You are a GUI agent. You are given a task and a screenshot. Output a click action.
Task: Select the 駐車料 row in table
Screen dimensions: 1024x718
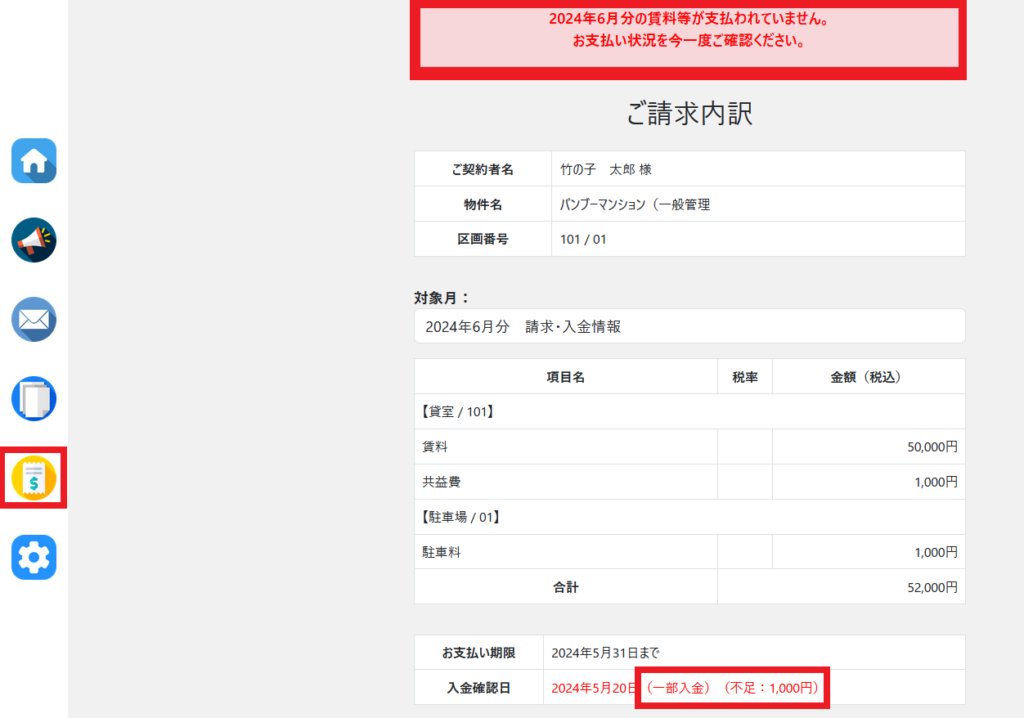(x=689, y=552)
